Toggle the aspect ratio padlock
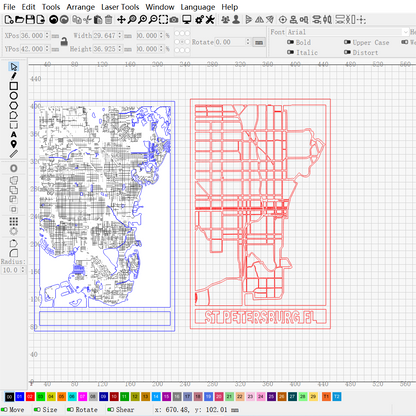 [x=64, y=41]
